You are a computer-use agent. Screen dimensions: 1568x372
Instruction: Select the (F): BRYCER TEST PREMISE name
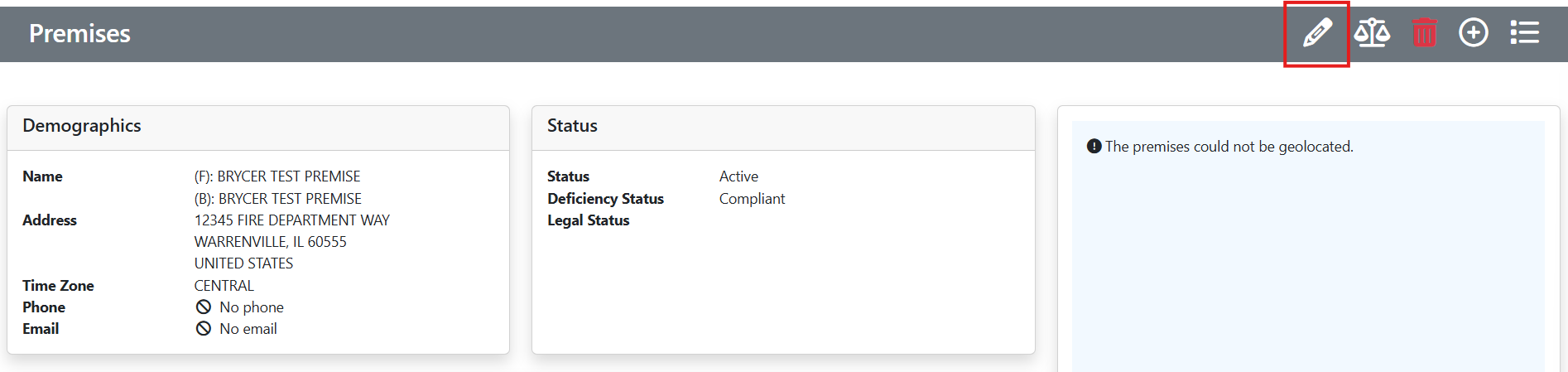click(x=277, y=176)
